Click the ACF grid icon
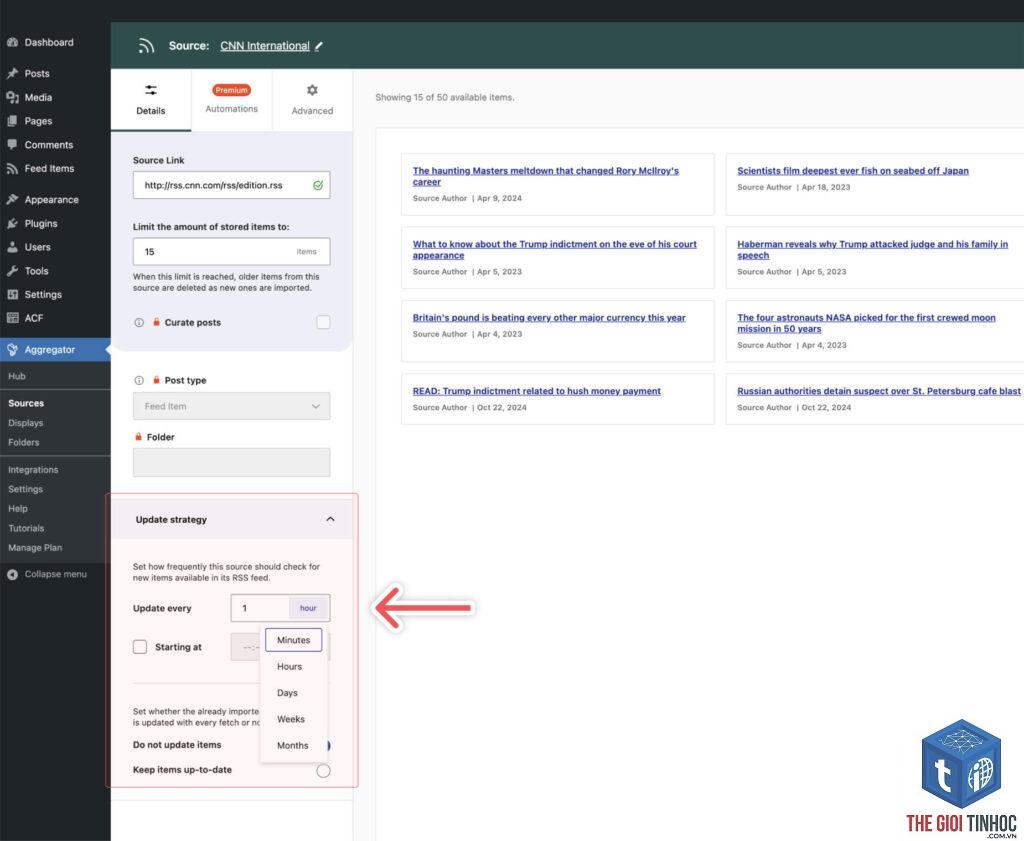Image resolution: width=1024 pixels, height=841 pixels. click(12, 318)
